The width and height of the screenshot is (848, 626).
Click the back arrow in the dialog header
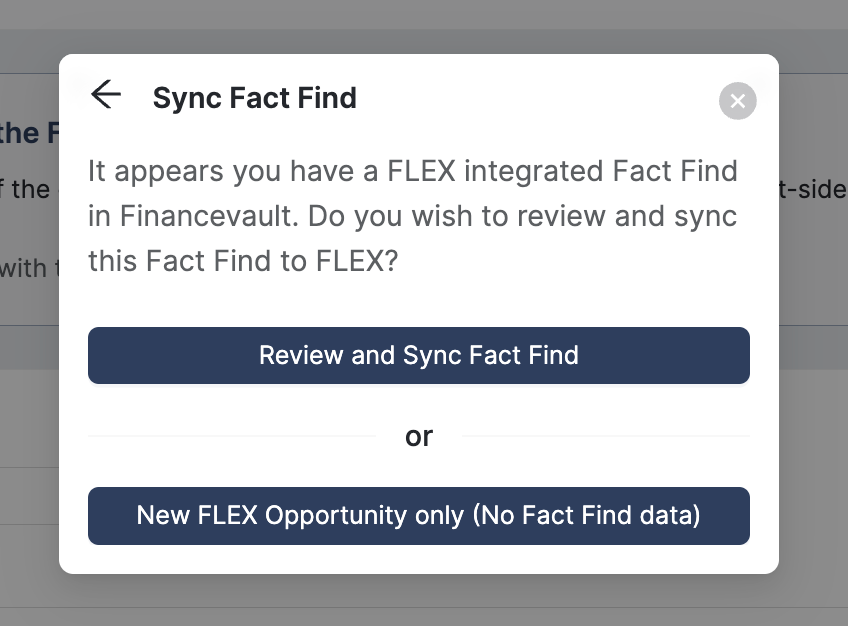(x=106, y=96)
